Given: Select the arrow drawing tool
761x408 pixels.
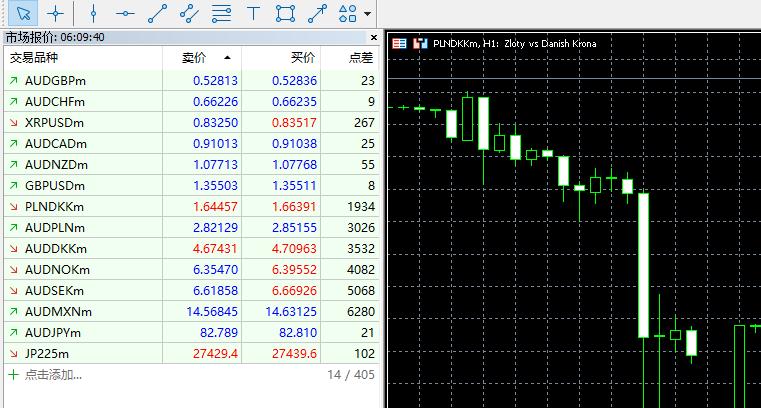Looking at the screenshot, I should [x=317, y=13].
